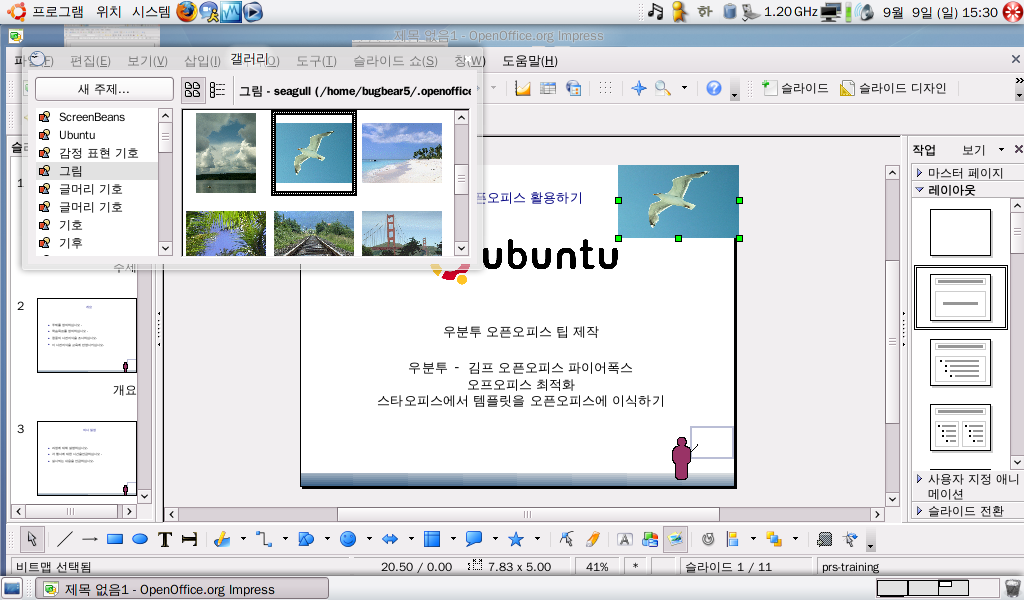Click the Zoom magnifier icon

(x=663, y=88)
